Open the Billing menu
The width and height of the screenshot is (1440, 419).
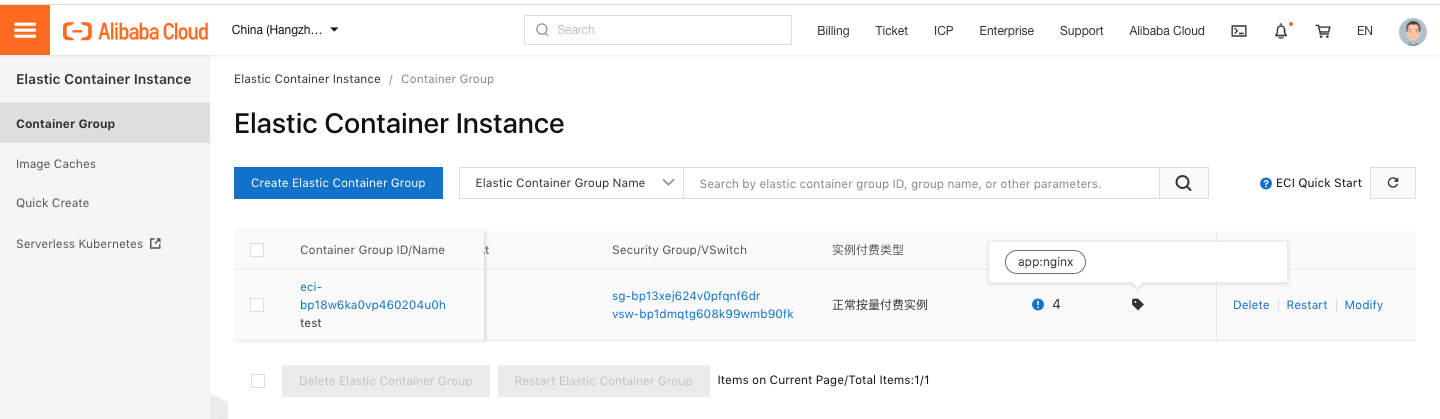pyautogui.click(x=833, y=31)
